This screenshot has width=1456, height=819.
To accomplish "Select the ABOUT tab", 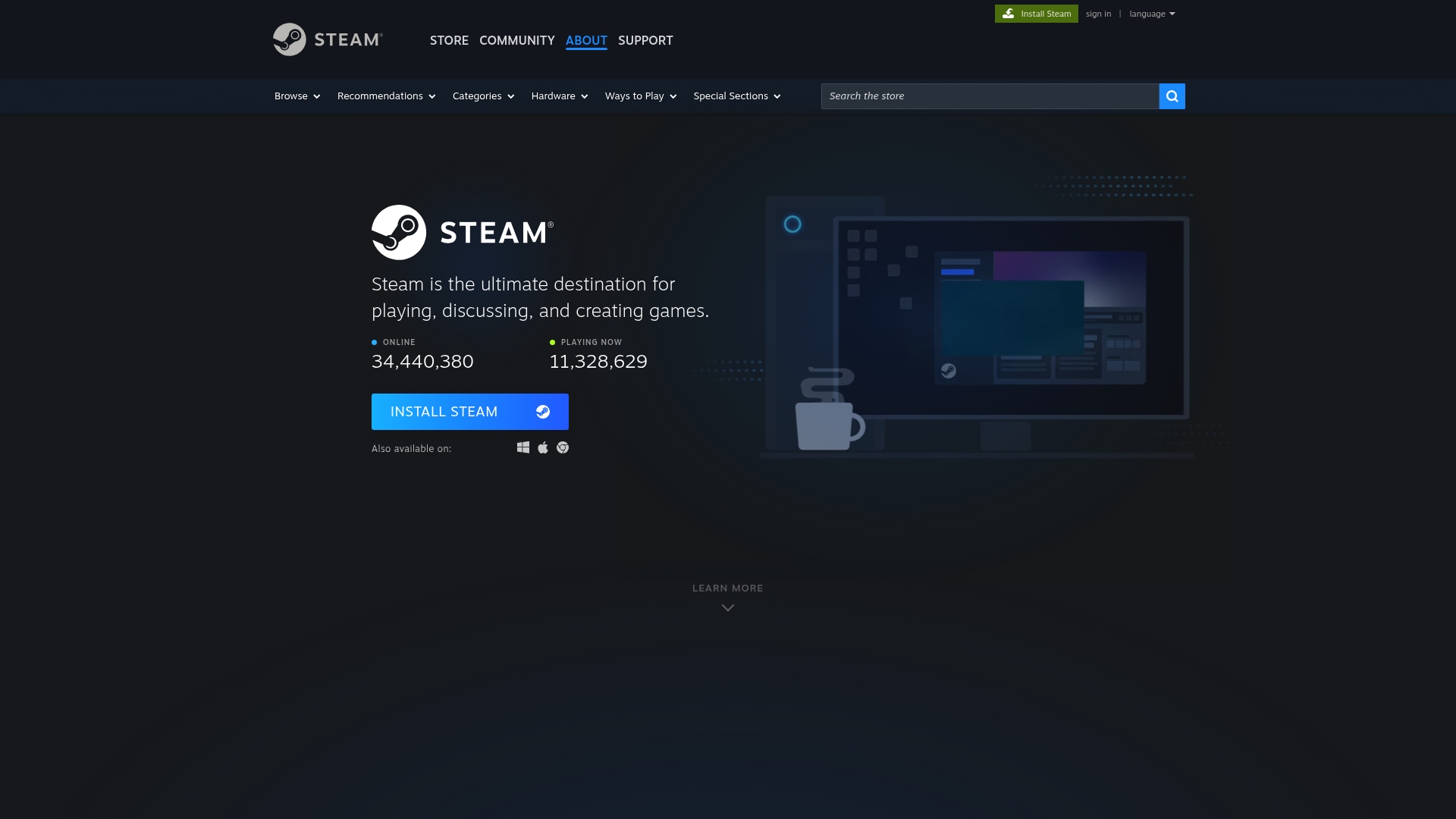I will 586,41.
